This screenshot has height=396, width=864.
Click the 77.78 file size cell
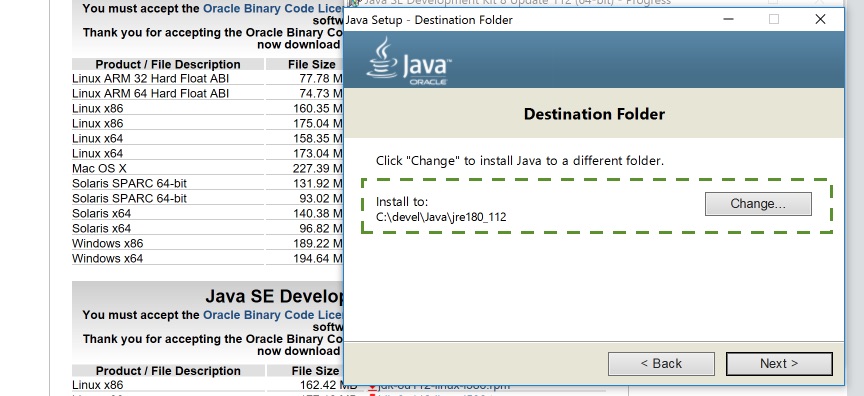[321, 78]
